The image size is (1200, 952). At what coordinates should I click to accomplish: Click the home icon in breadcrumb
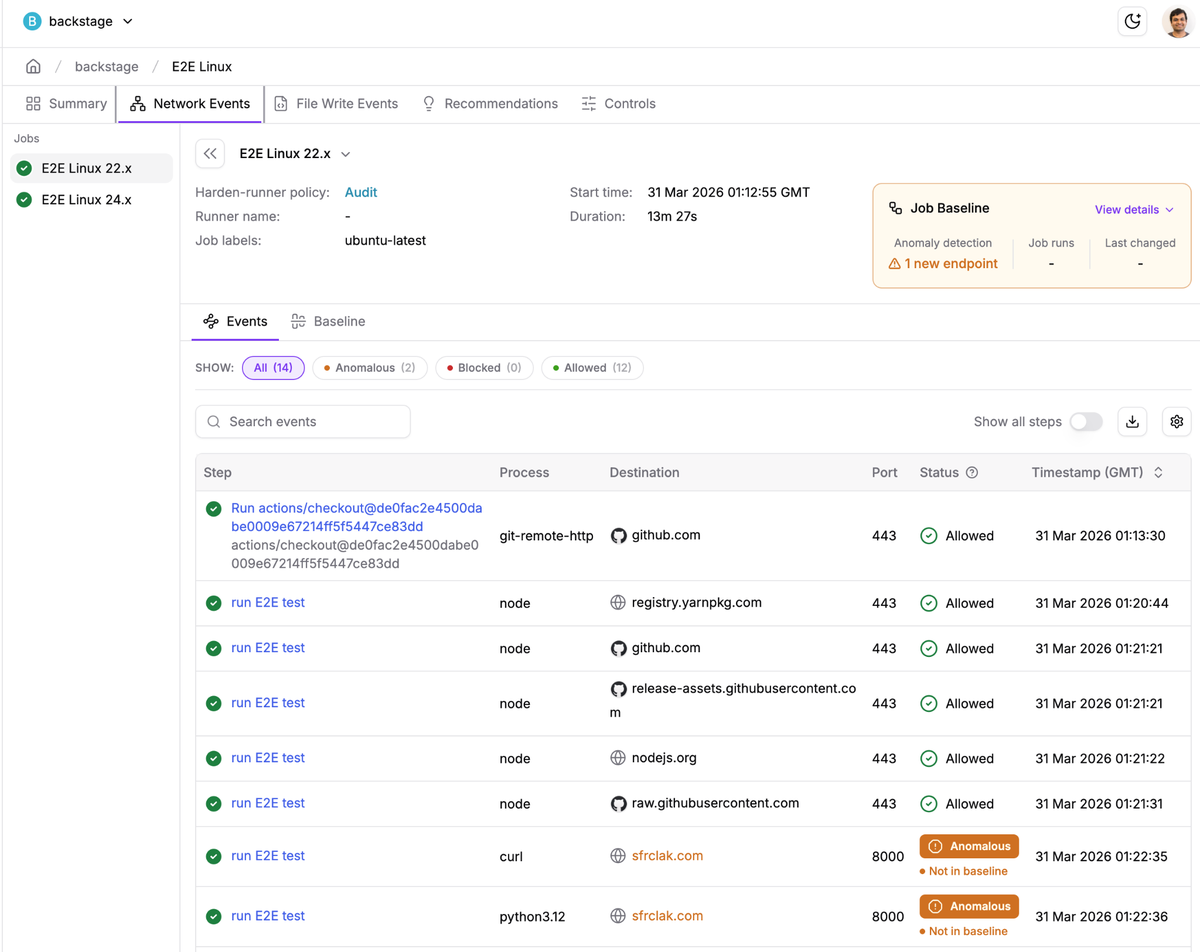(33, 67)
